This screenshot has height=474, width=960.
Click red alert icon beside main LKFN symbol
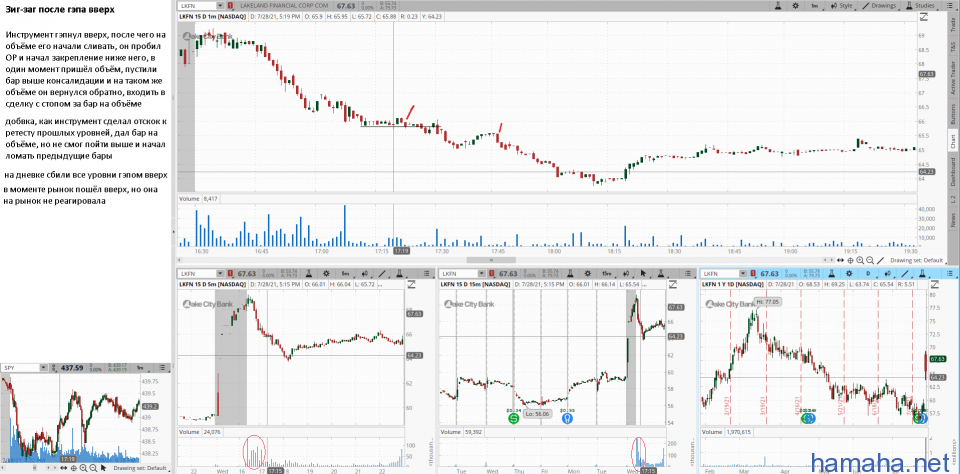[x=229, y=6]
